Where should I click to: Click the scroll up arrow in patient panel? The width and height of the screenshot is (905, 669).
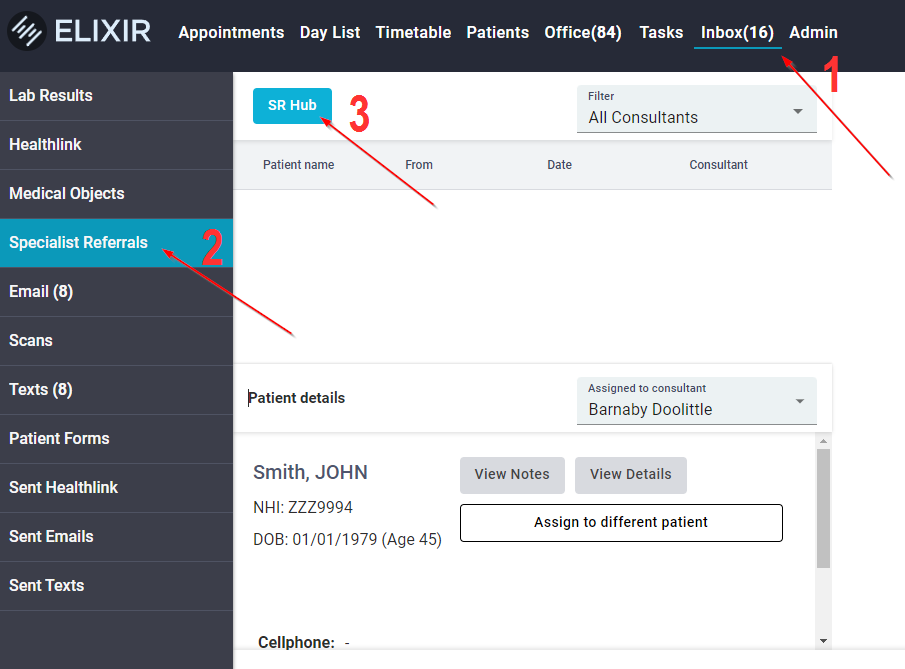pos(823,441)
